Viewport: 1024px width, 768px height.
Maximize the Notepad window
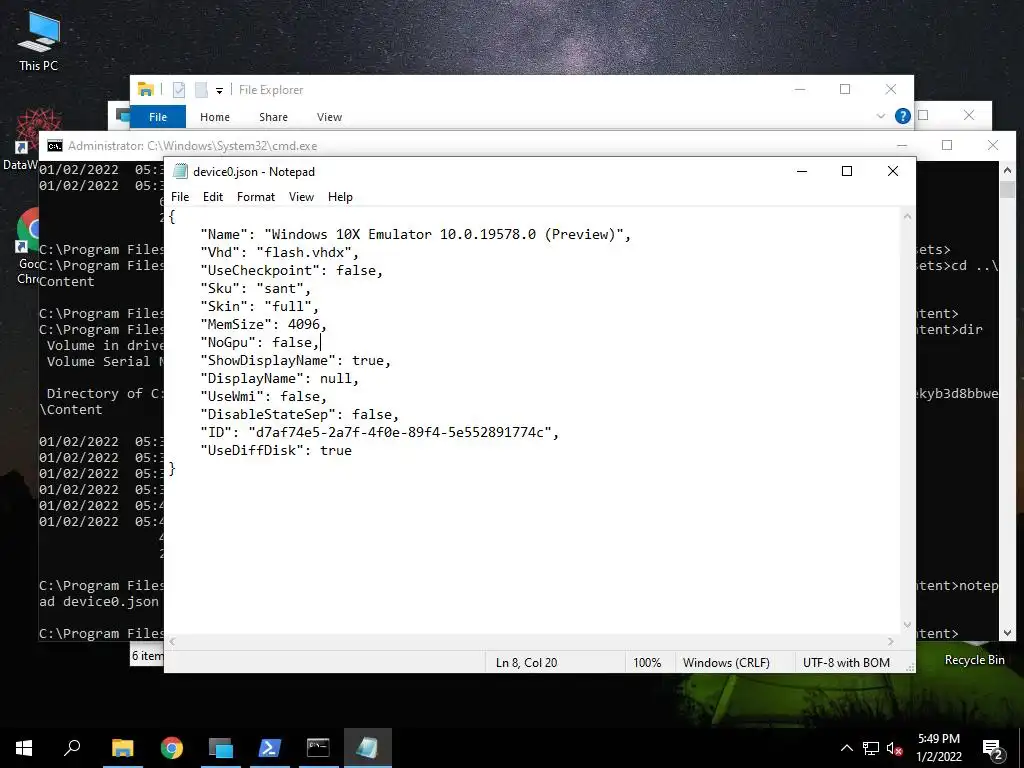pyautogui.click(x=847, y=171)
